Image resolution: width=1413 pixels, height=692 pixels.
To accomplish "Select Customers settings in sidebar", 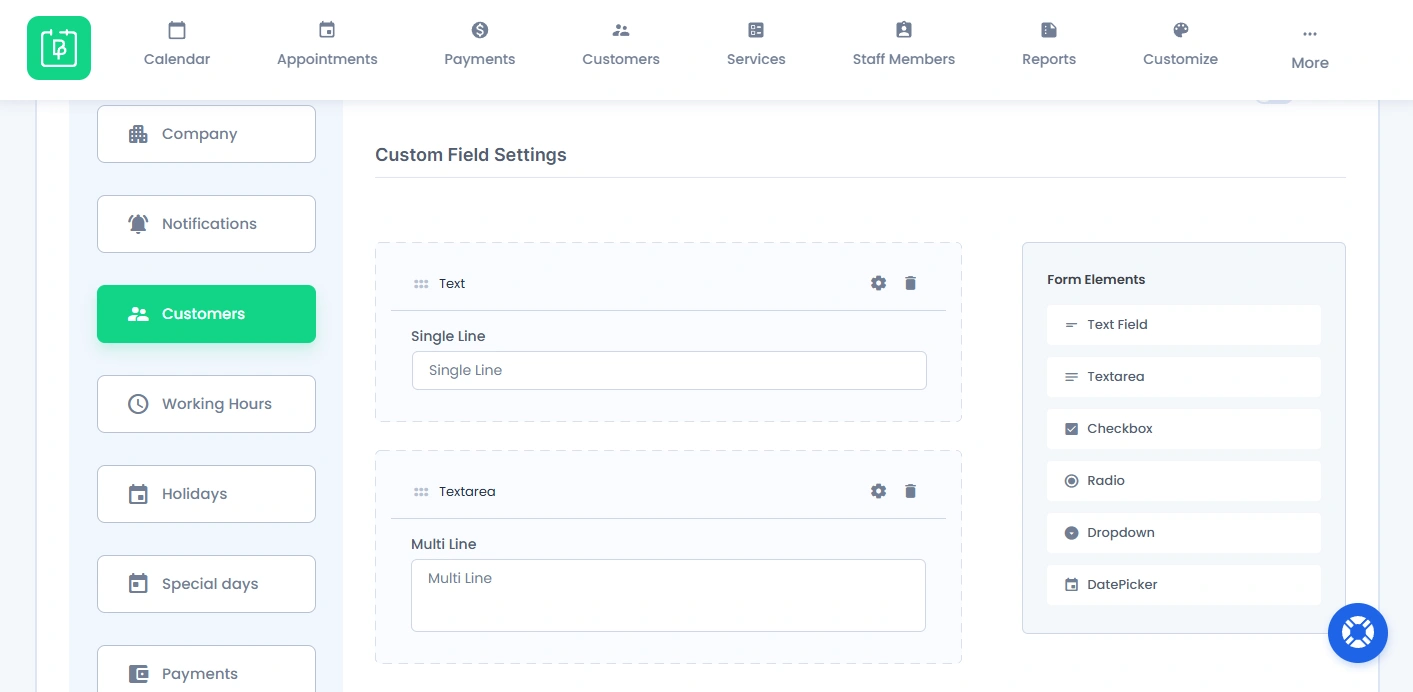I will pos(206,314).
